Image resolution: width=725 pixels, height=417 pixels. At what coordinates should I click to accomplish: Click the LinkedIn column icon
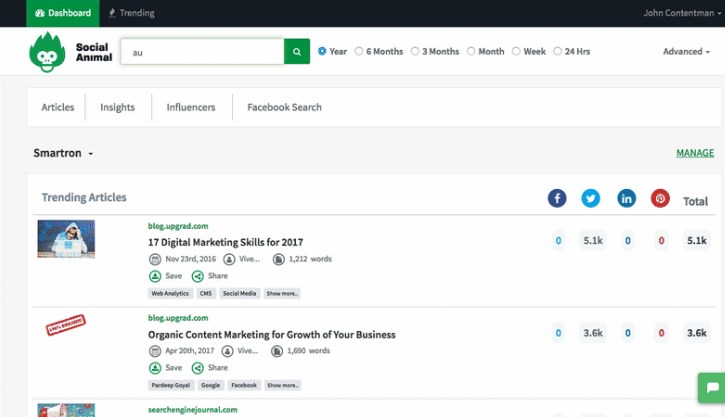coord(627,198)
